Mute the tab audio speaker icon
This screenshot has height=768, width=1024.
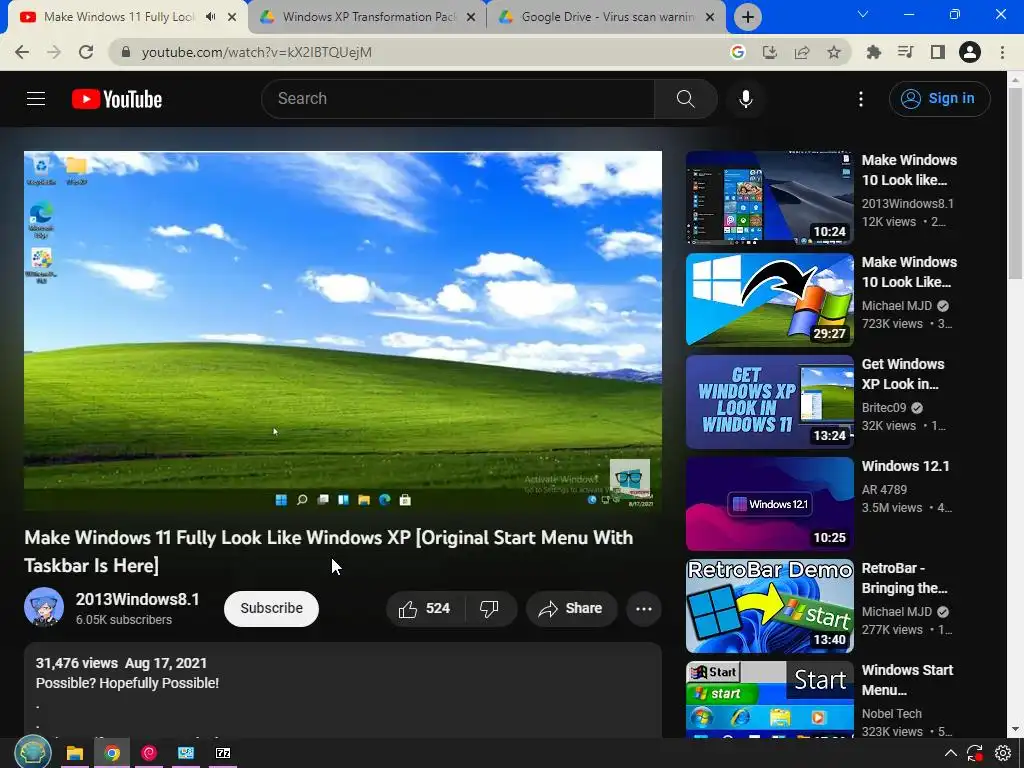point(210,17)
